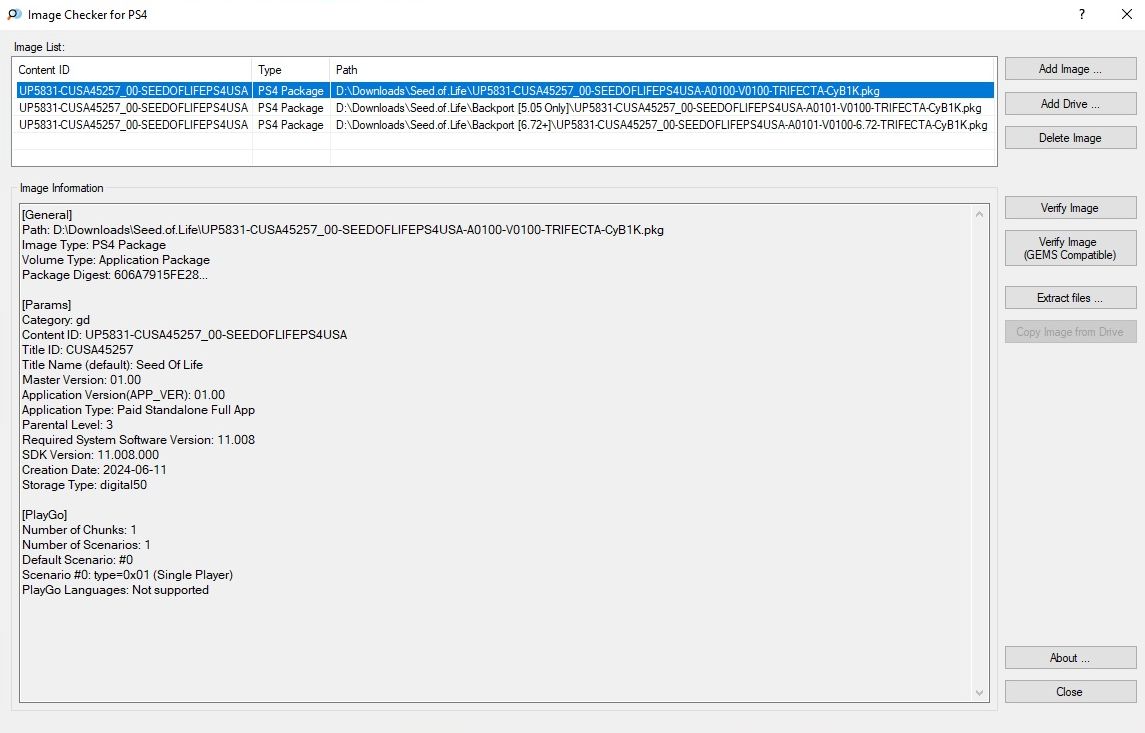
Task: Click the Title ID: CUSA45257 line
Action: [x=77, y=350]
